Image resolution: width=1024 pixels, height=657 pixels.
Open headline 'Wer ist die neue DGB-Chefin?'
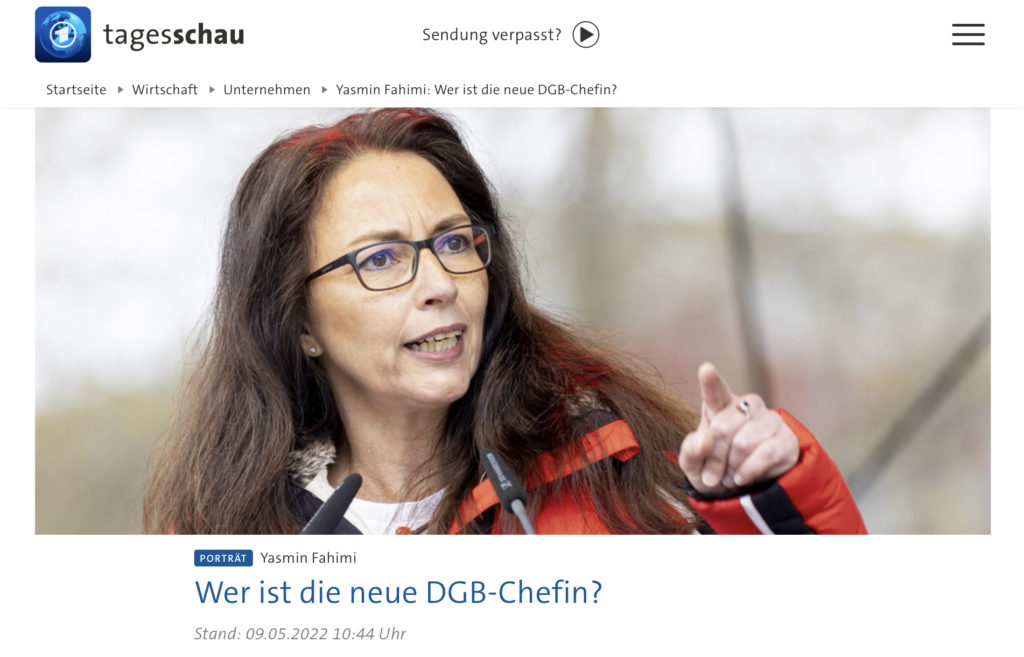tap(398, 592)
